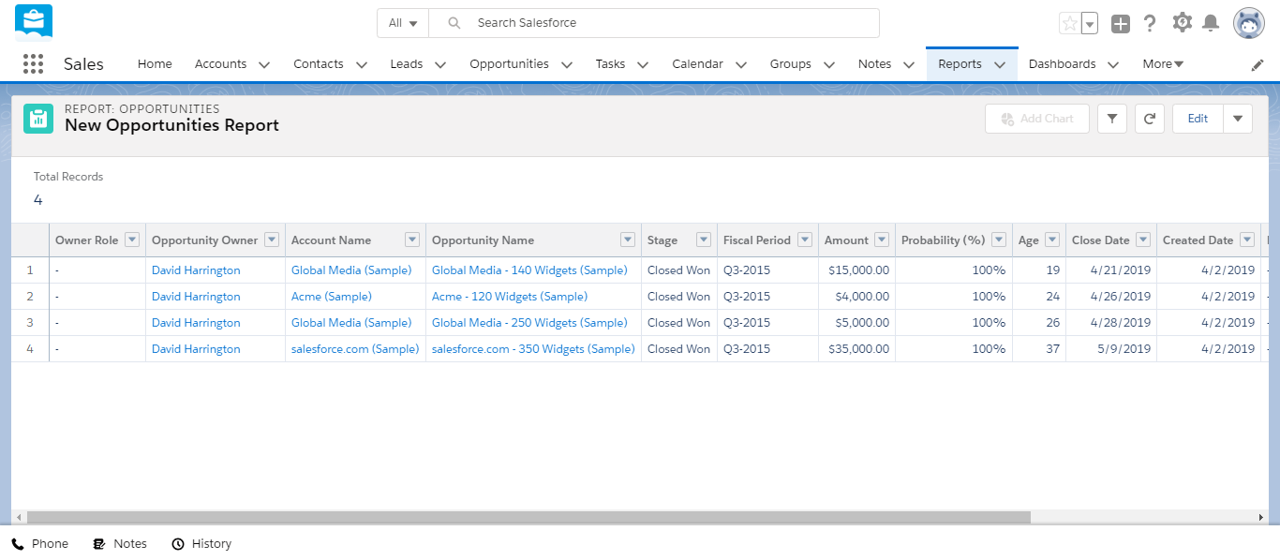
Task: Switch to the Dashboards tab
Action: point(1062,64)
